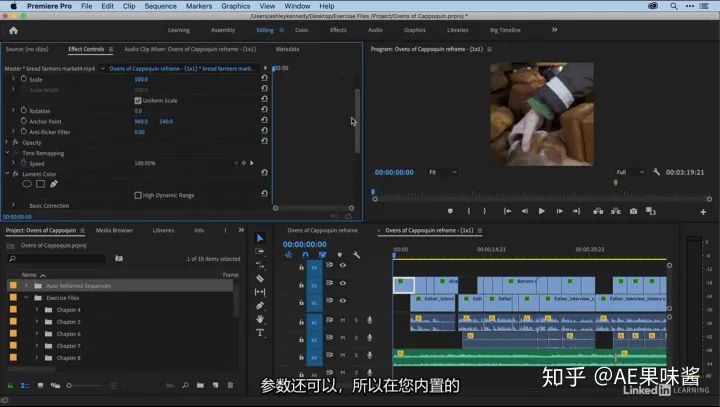
Task: Reset the Scale parameter
Action: (x=264, y=78)
